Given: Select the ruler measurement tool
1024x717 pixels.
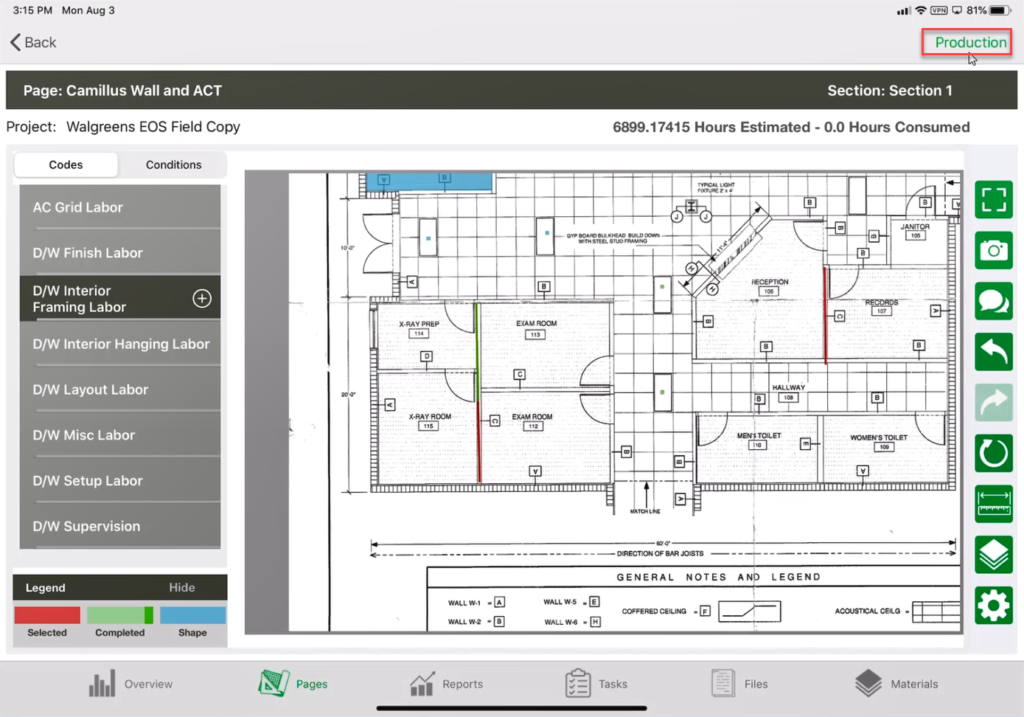Looking at the screenshot, I should tap(993, 504).
